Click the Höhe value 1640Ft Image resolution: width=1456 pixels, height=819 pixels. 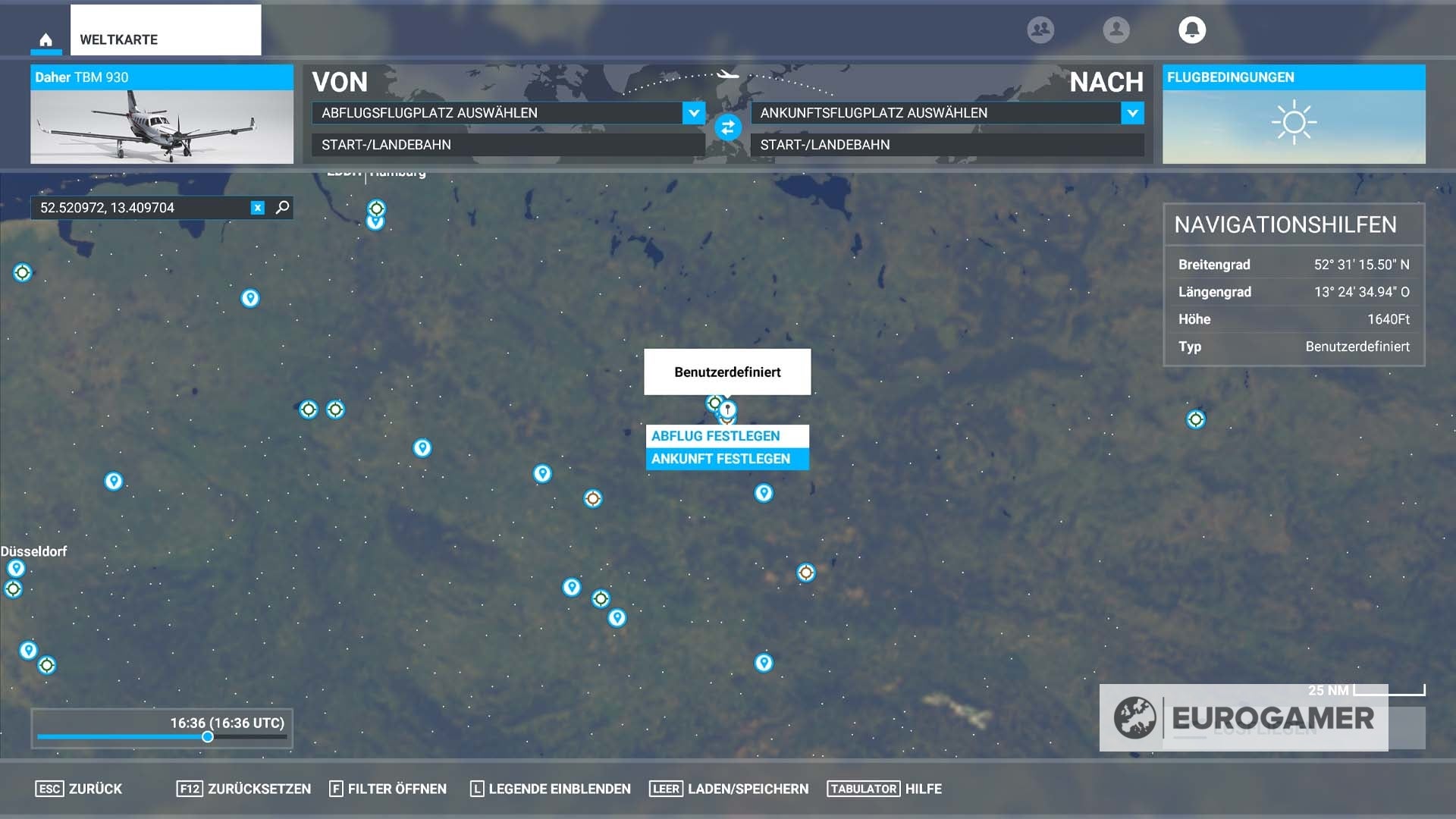click(x=1388, y=319)
